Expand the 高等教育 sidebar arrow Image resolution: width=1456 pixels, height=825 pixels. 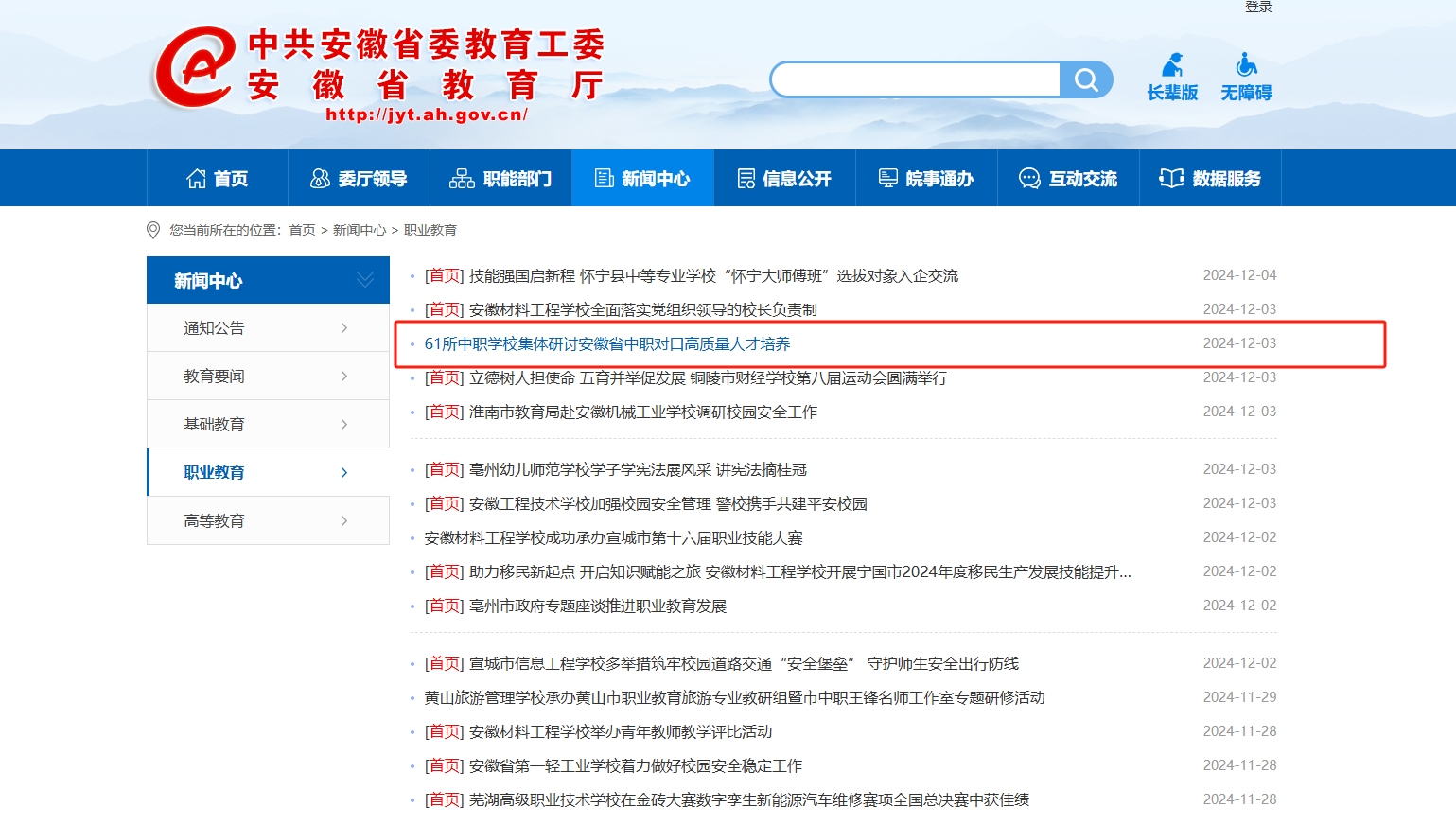click(344, 521)
